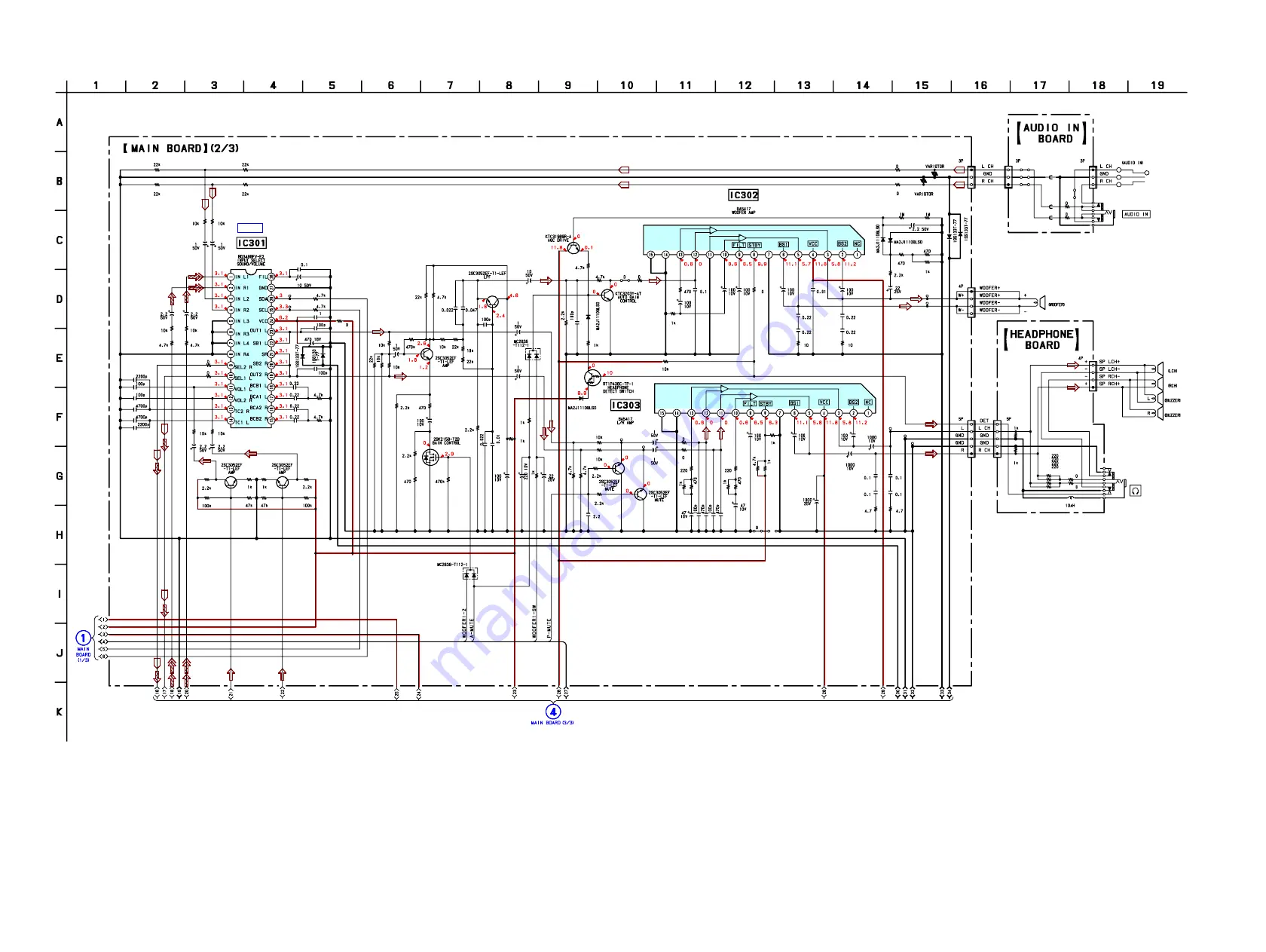The image size is (1266, 952).
Task: Click the column number 4 grid header
Action: tap(273, 85)
